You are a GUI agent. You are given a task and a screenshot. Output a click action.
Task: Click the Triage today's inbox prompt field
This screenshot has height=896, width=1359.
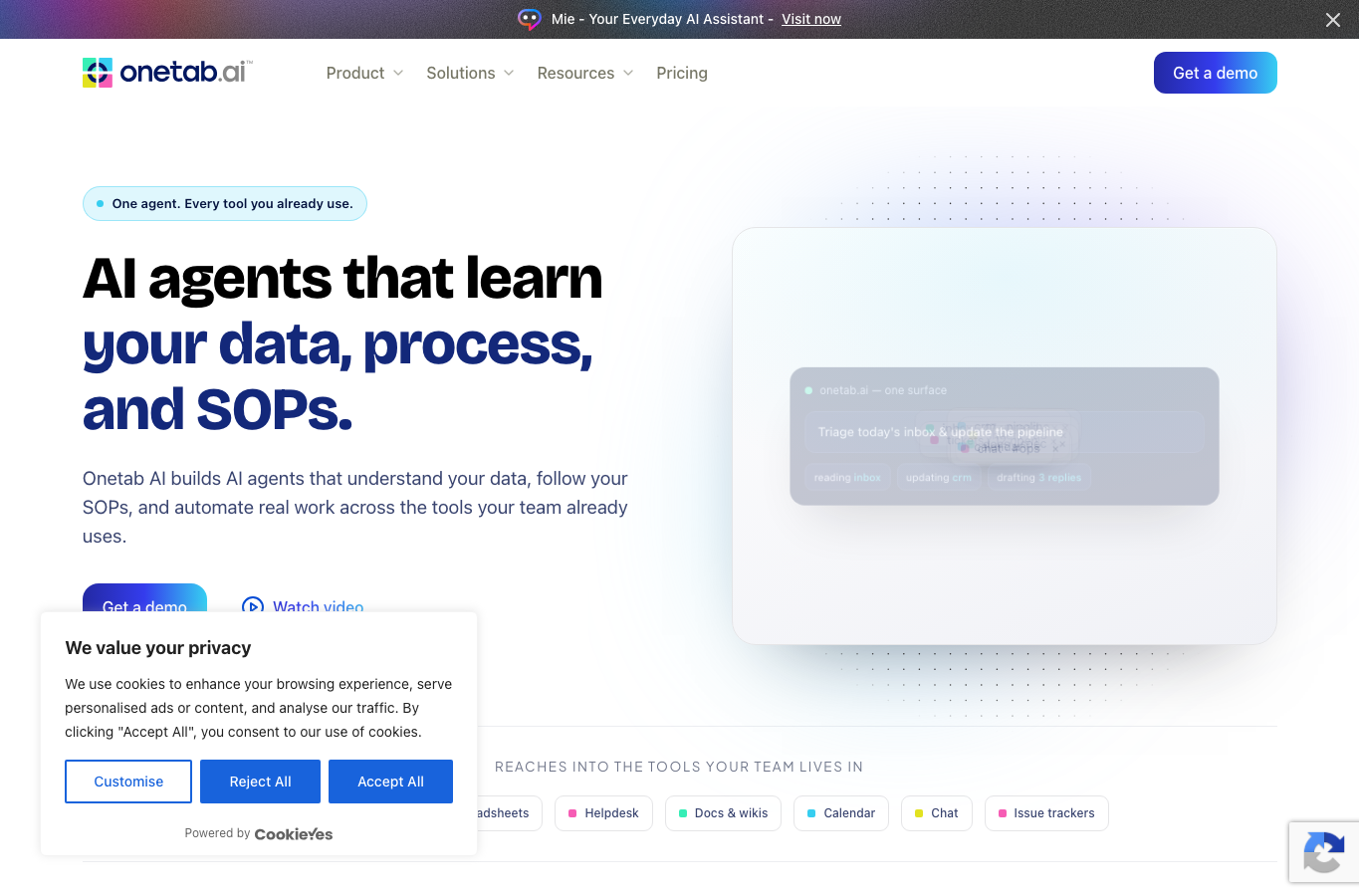coord(1005,432)
